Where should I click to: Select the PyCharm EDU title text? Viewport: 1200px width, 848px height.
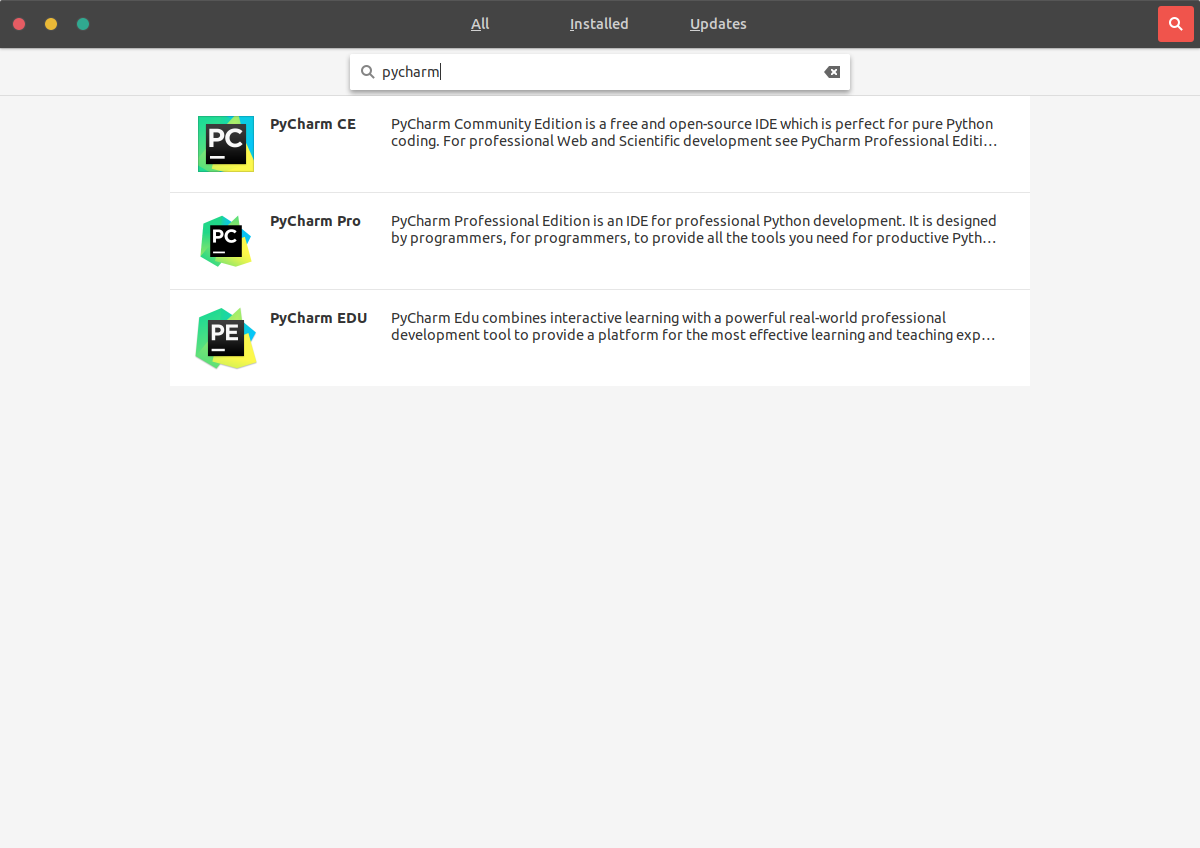click(x=319, y=318)
